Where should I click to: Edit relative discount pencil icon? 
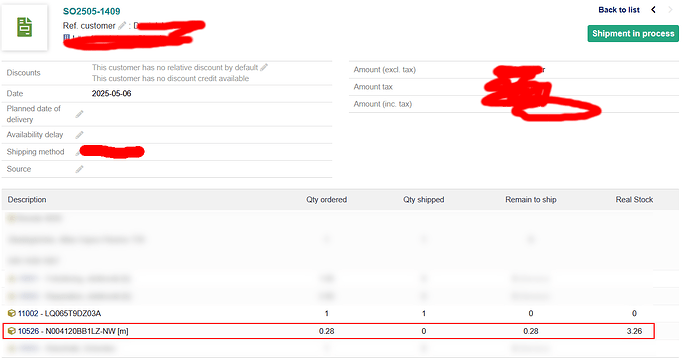tap(264, 67)
